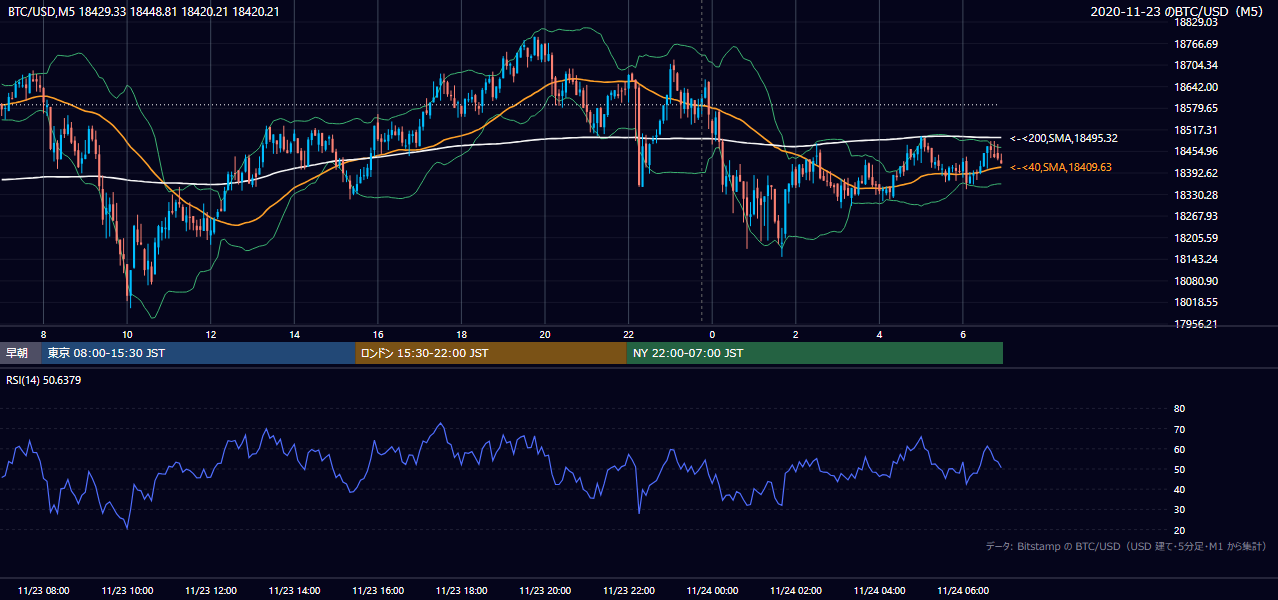The height and width of the screenshot is (600, 1278).
Task: Click price axis value 18080.90
Action: pos(1196,281)
